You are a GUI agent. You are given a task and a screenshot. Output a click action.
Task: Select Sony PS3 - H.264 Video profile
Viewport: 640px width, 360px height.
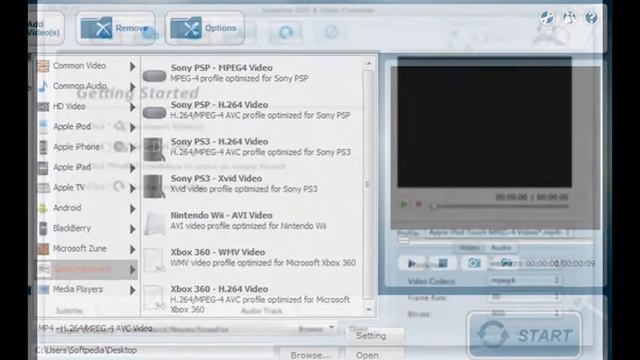point(251,147)
